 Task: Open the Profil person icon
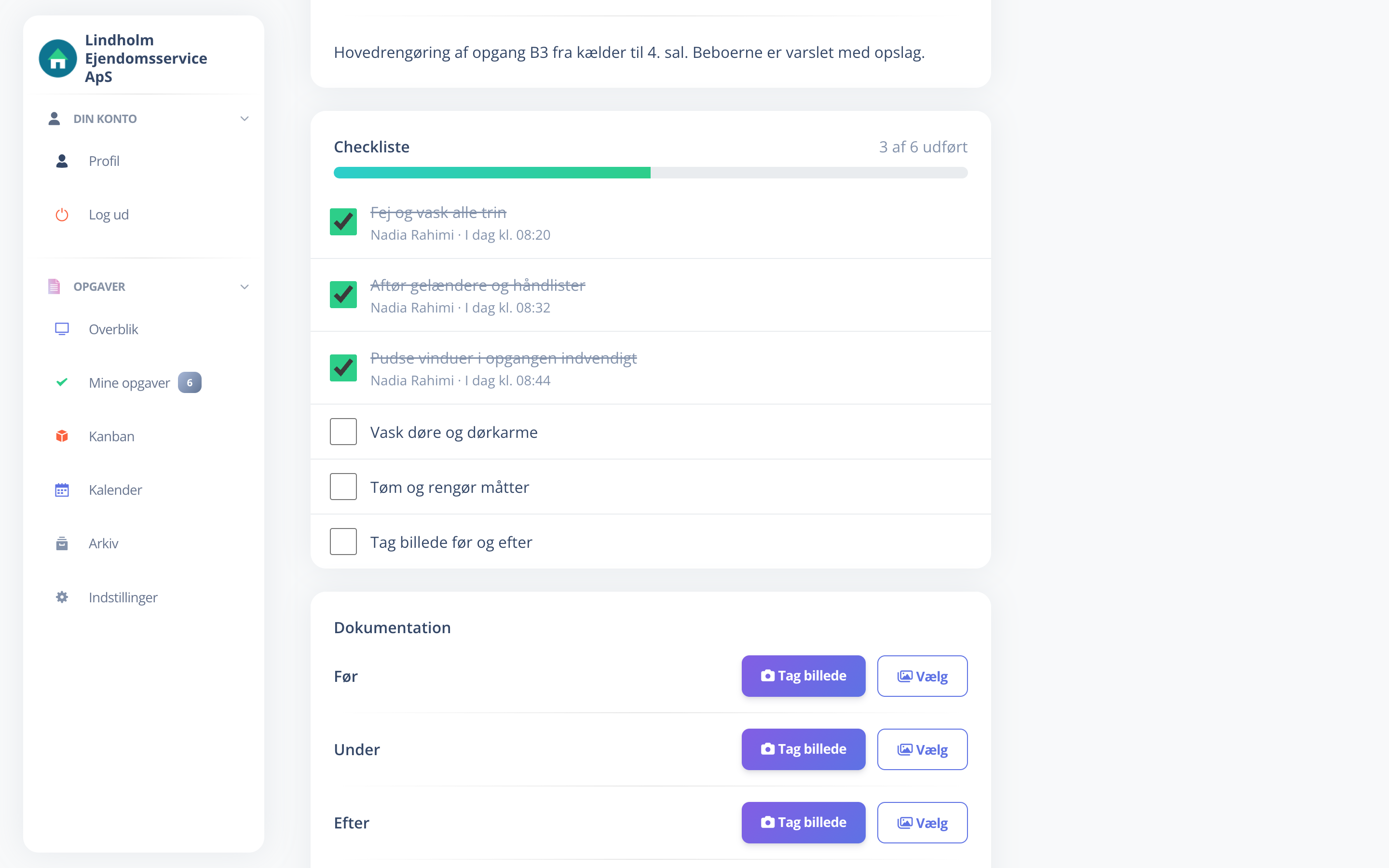[x=62, y=161]
